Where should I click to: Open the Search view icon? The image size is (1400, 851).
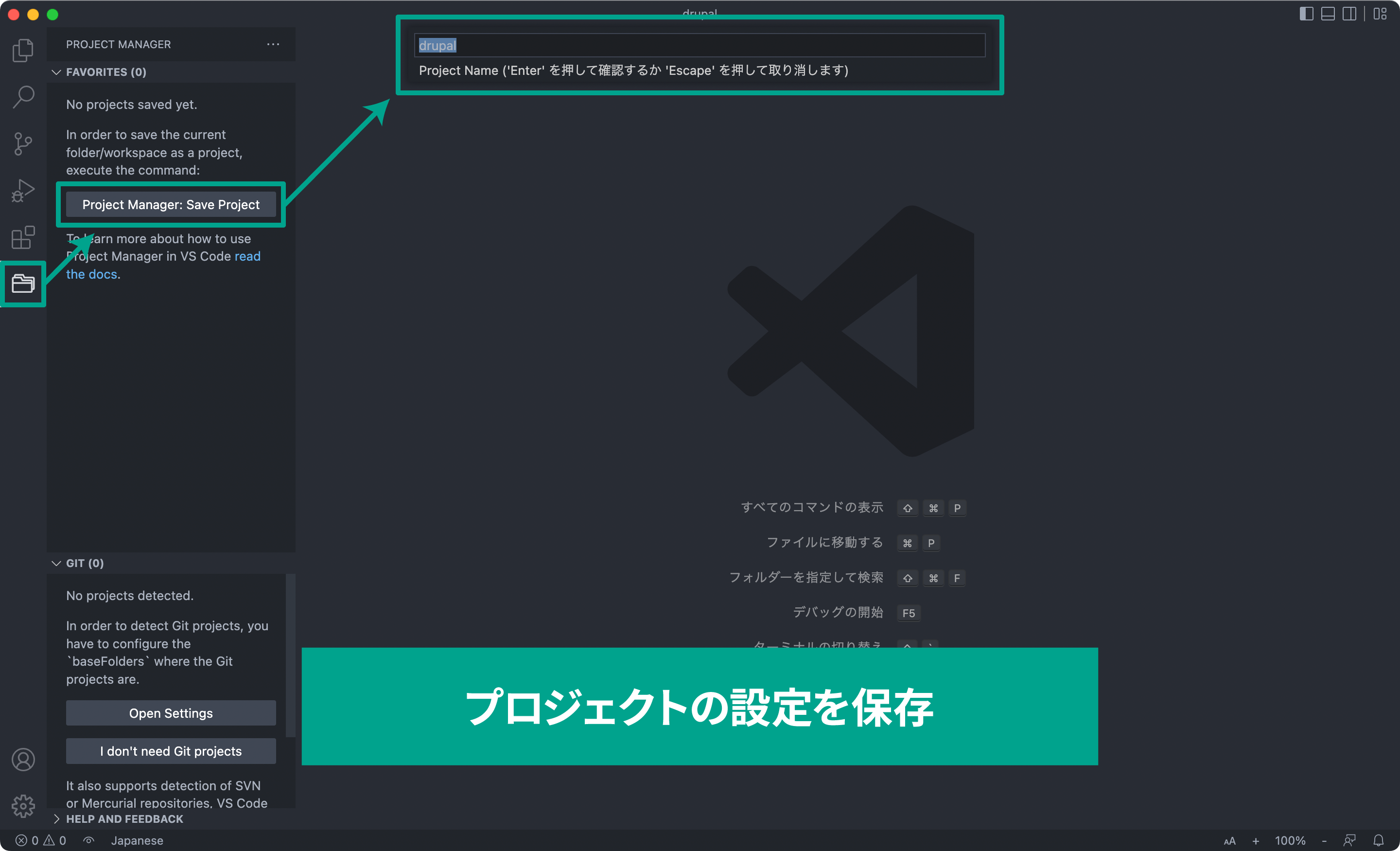23,97
